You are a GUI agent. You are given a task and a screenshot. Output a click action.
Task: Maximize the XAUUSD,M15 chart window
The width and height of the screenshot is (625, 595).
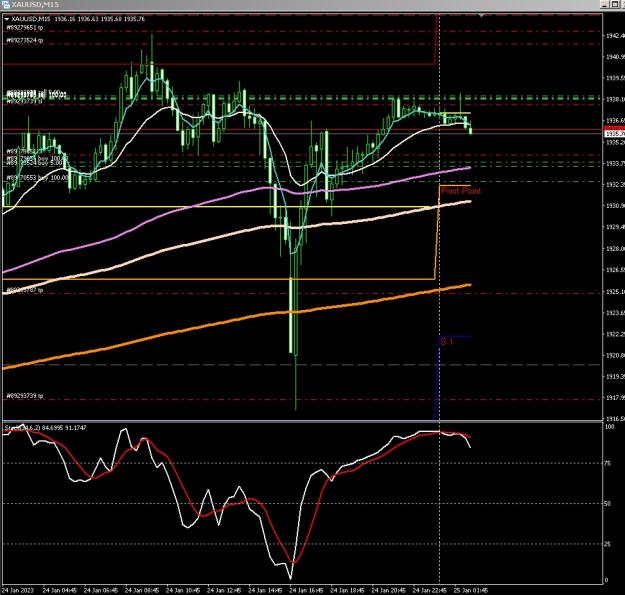coord(614,4)
